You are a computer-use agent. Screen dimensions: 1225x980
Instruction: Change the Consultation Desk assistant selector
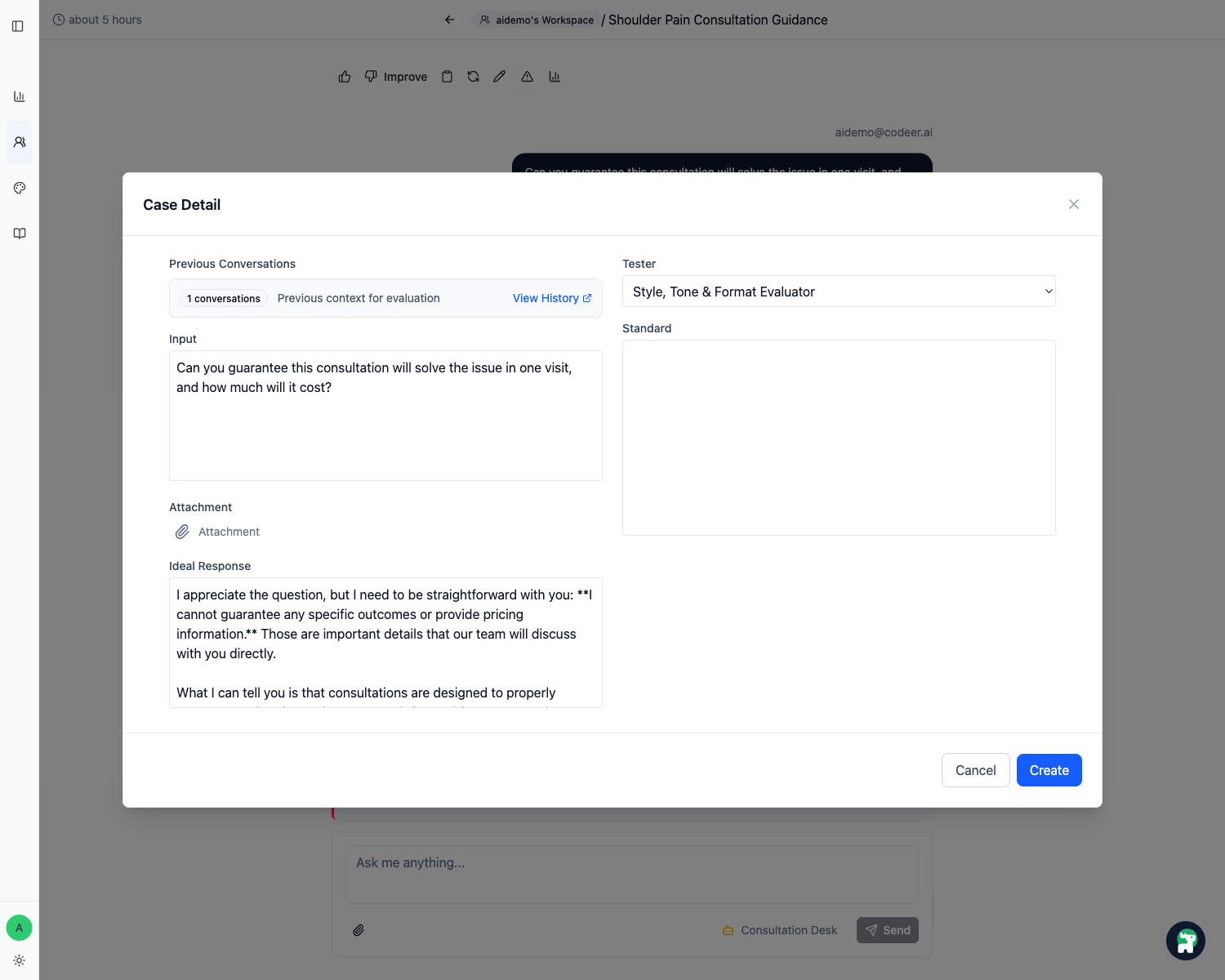pyautogui.click(x=779, y=929)
